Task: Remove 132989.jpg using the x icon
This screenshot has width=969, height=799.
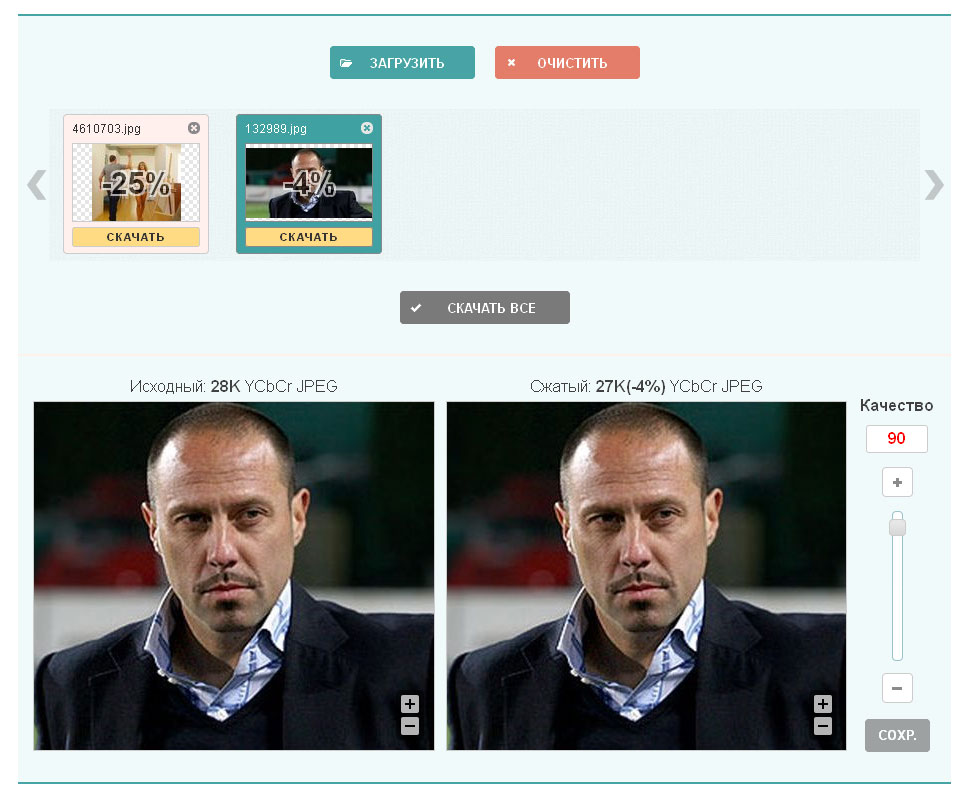Action: 367,128
